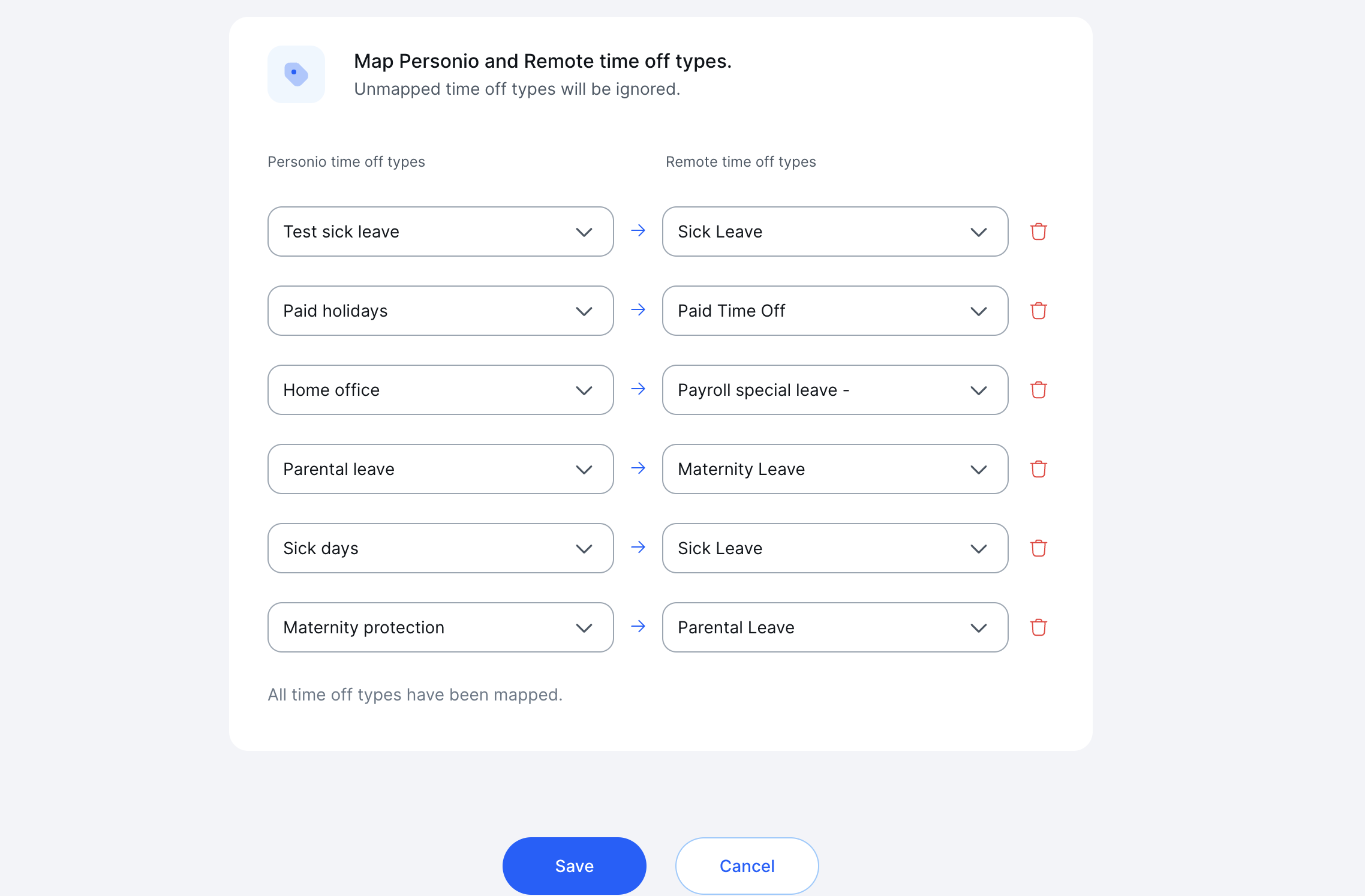Expand the Maternity protection dropdown
This screenshot has height=896, width=1365.
click(440, 627)
